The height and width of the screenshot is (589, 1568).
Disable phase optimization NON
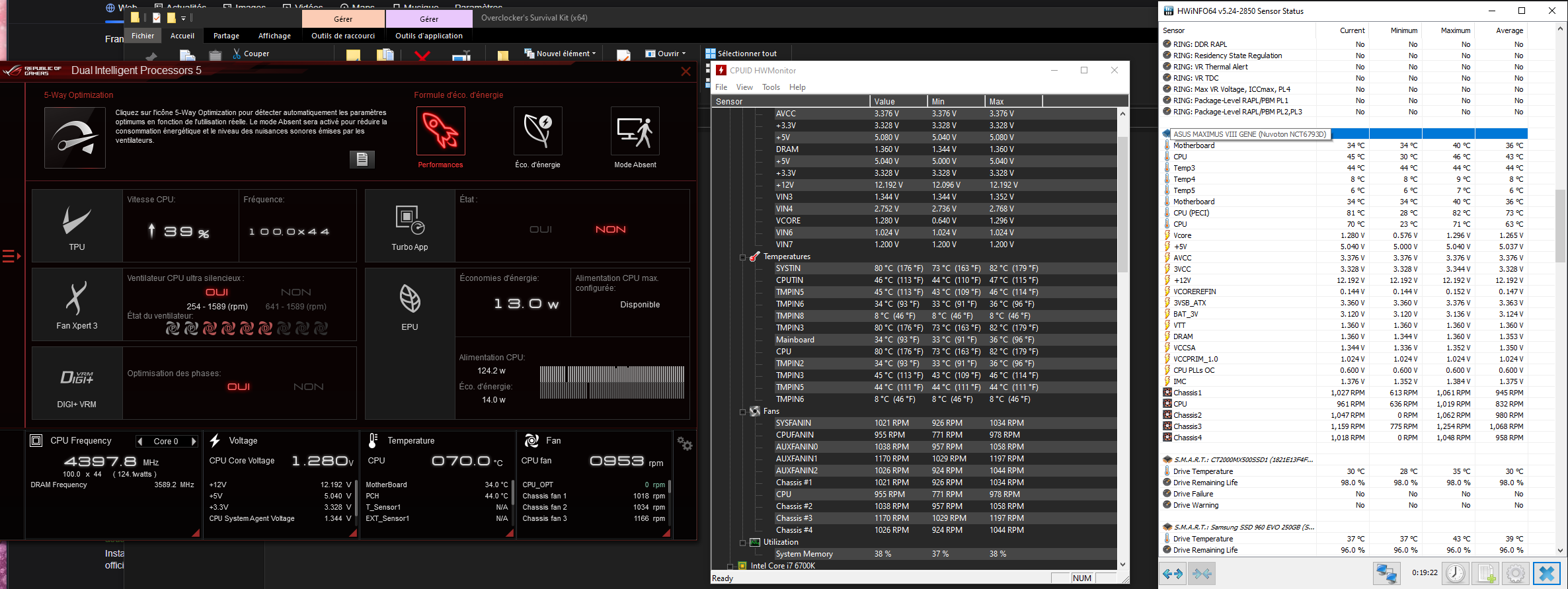308,387
